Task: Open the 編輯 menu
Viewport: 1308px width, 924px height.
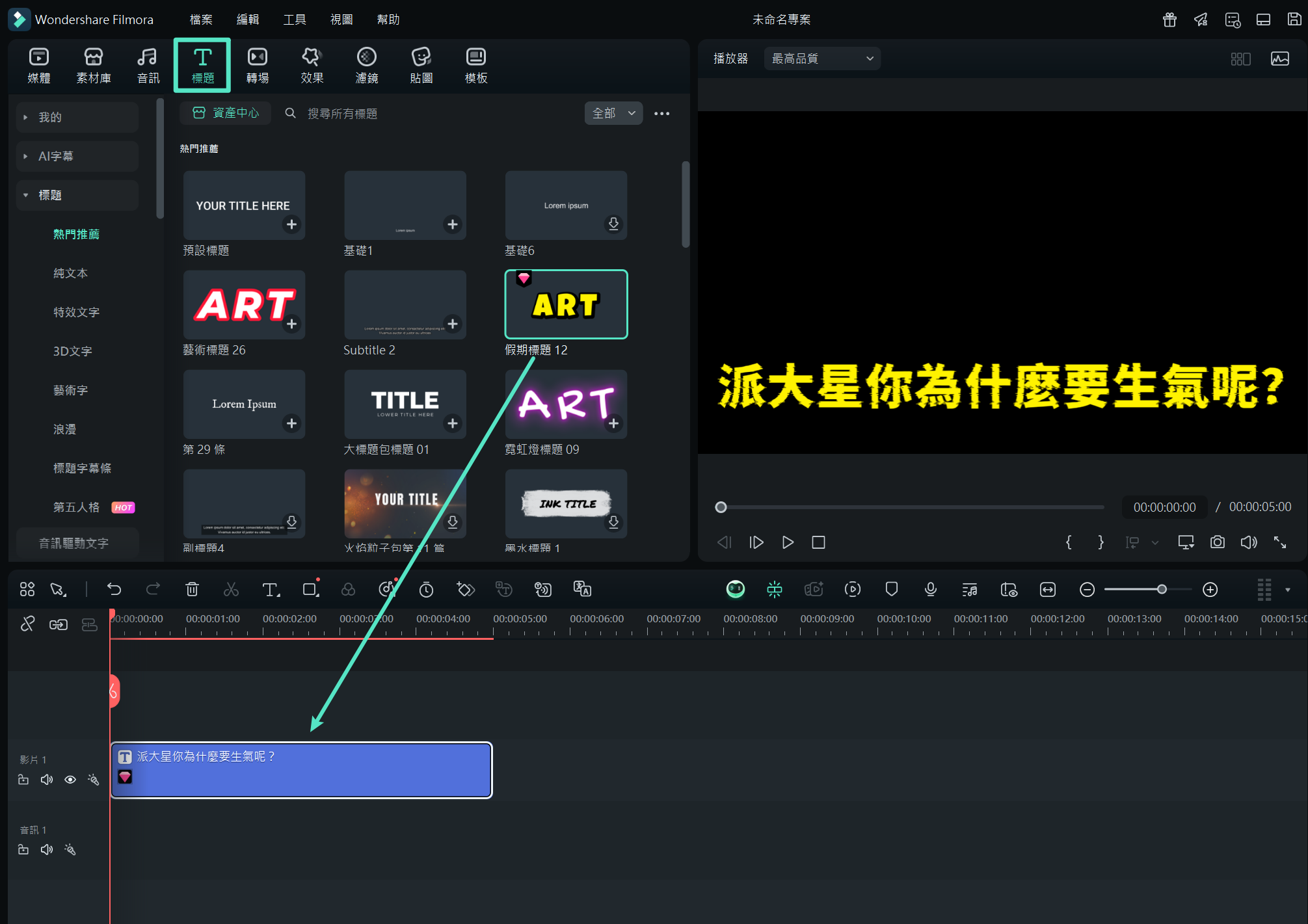Action: pyautogui.click(x=248, y=20)
